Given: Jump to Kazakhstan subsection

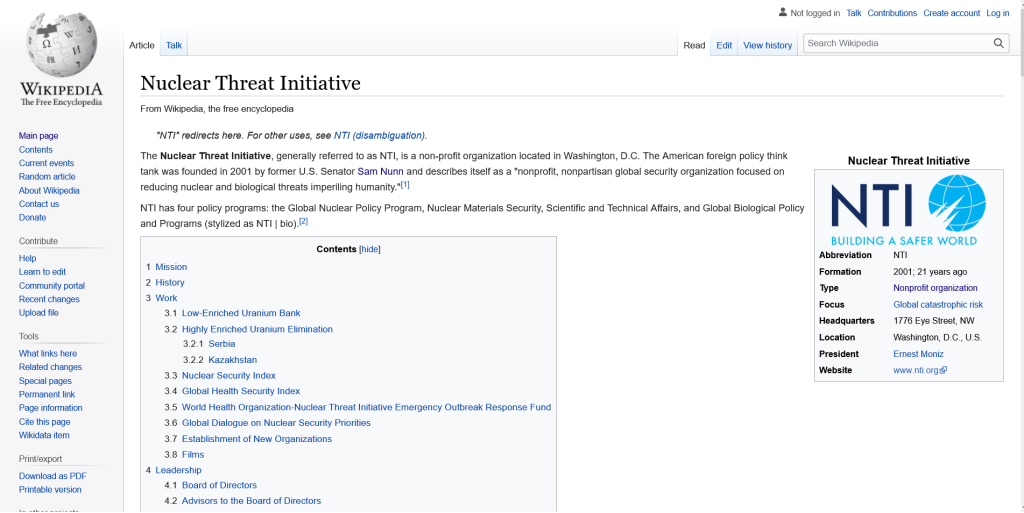Looking at the screenshot, I should click(232, 360).
